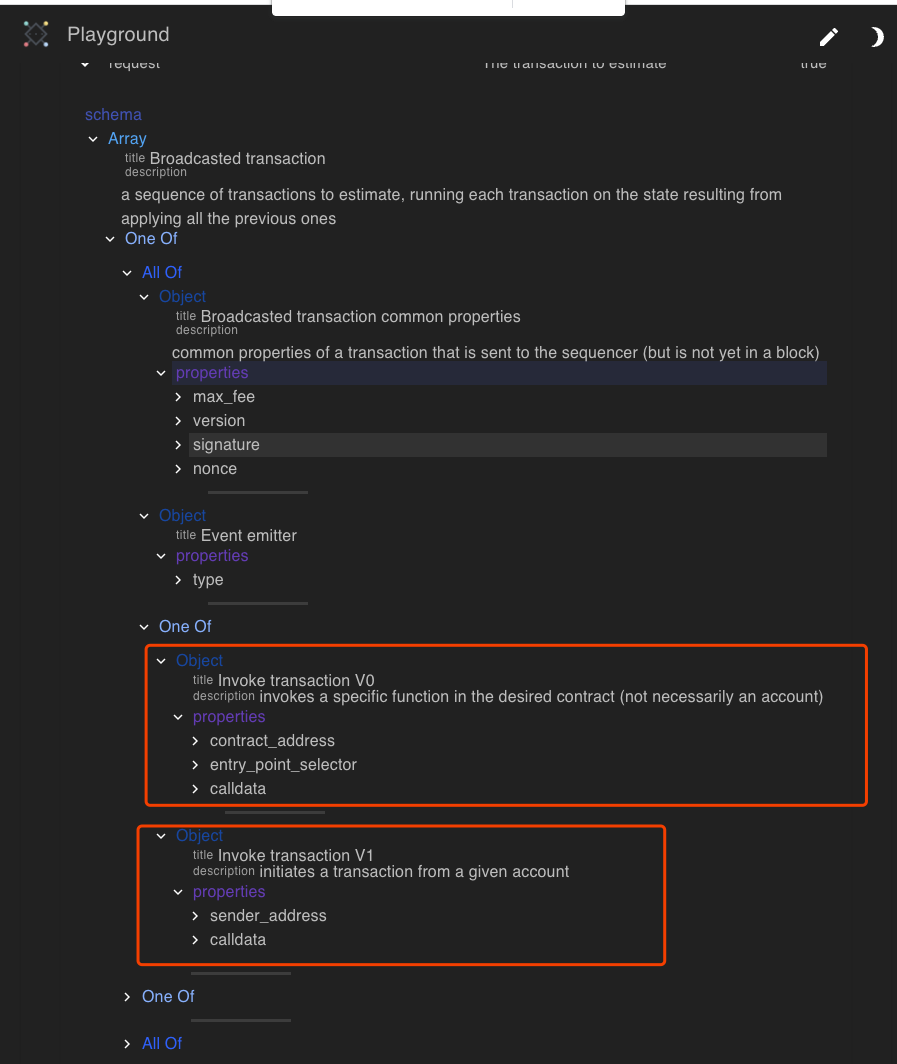Expand the max_fee property
This screenshot has width=897, height=1064.
tap(177, 396)
